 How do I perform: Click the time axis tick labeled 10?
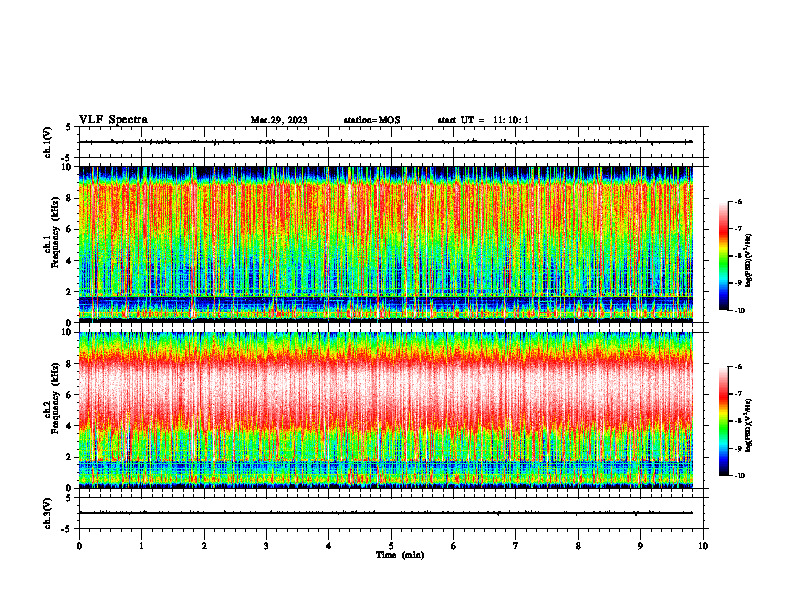703,546
